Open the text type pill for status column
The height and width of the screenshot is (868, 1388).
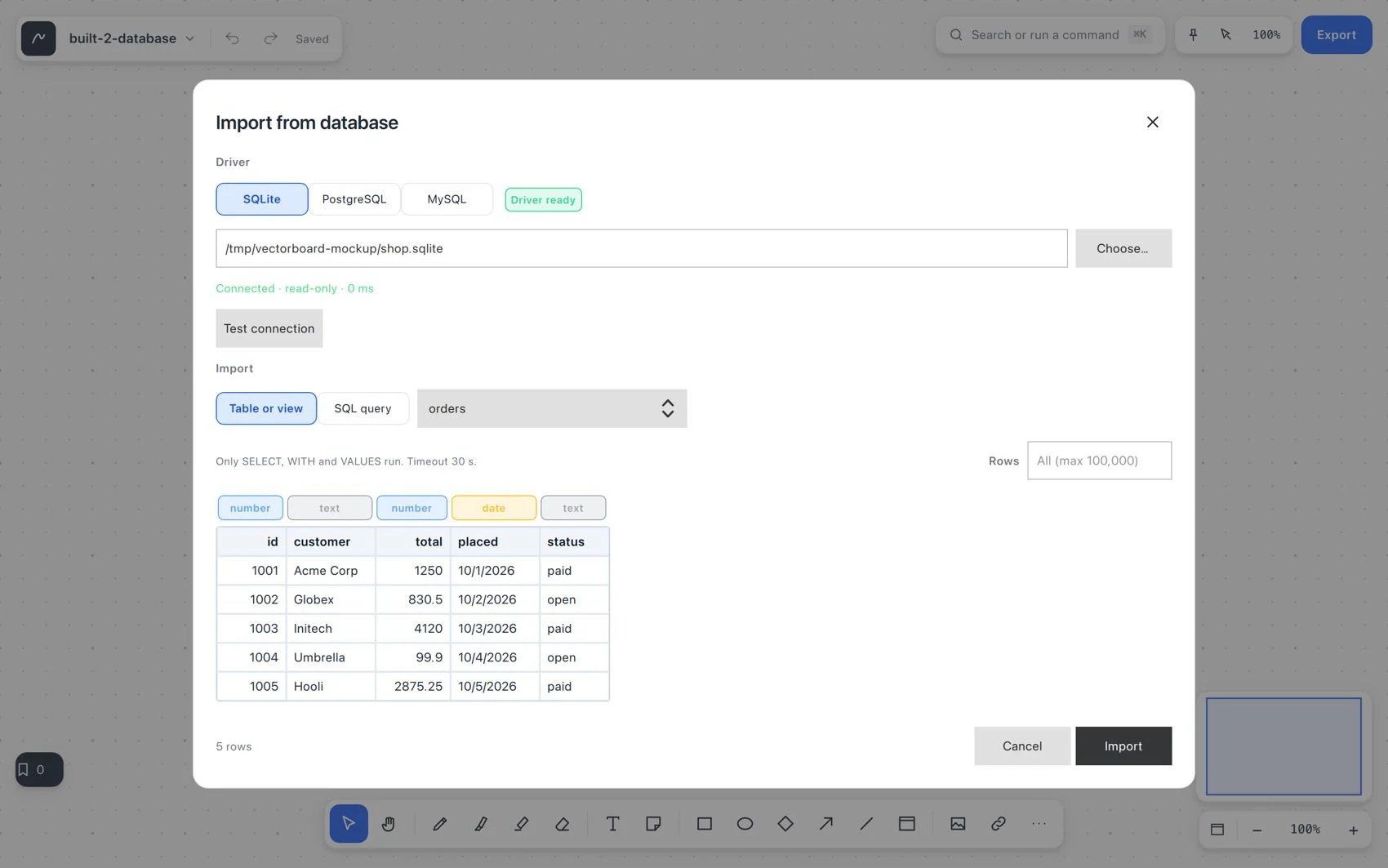pyautogui.click(x=573, y=508)
